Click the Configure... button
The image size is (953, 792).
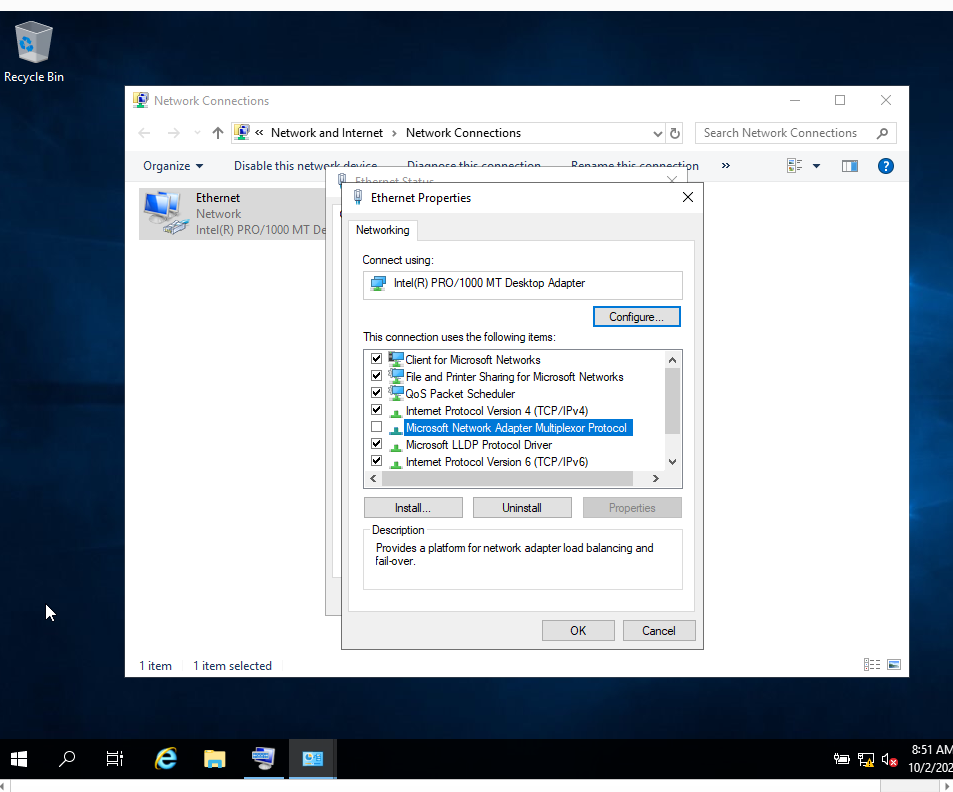[x=636, y=317]
